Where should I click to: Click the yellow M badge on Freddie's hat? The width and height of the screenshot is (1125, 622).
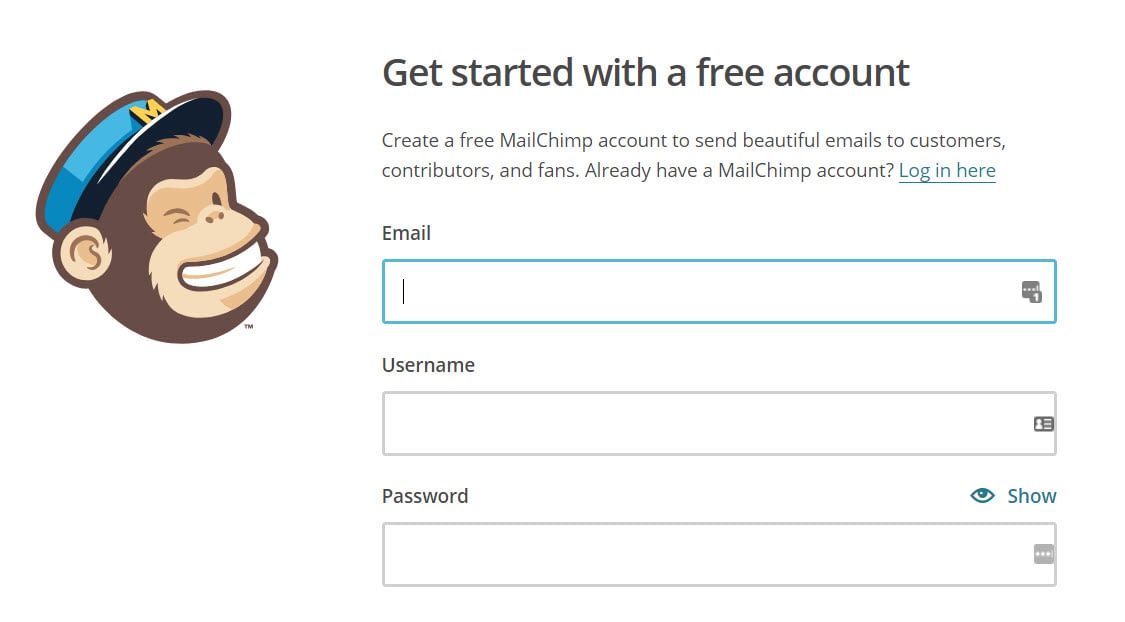148,110
